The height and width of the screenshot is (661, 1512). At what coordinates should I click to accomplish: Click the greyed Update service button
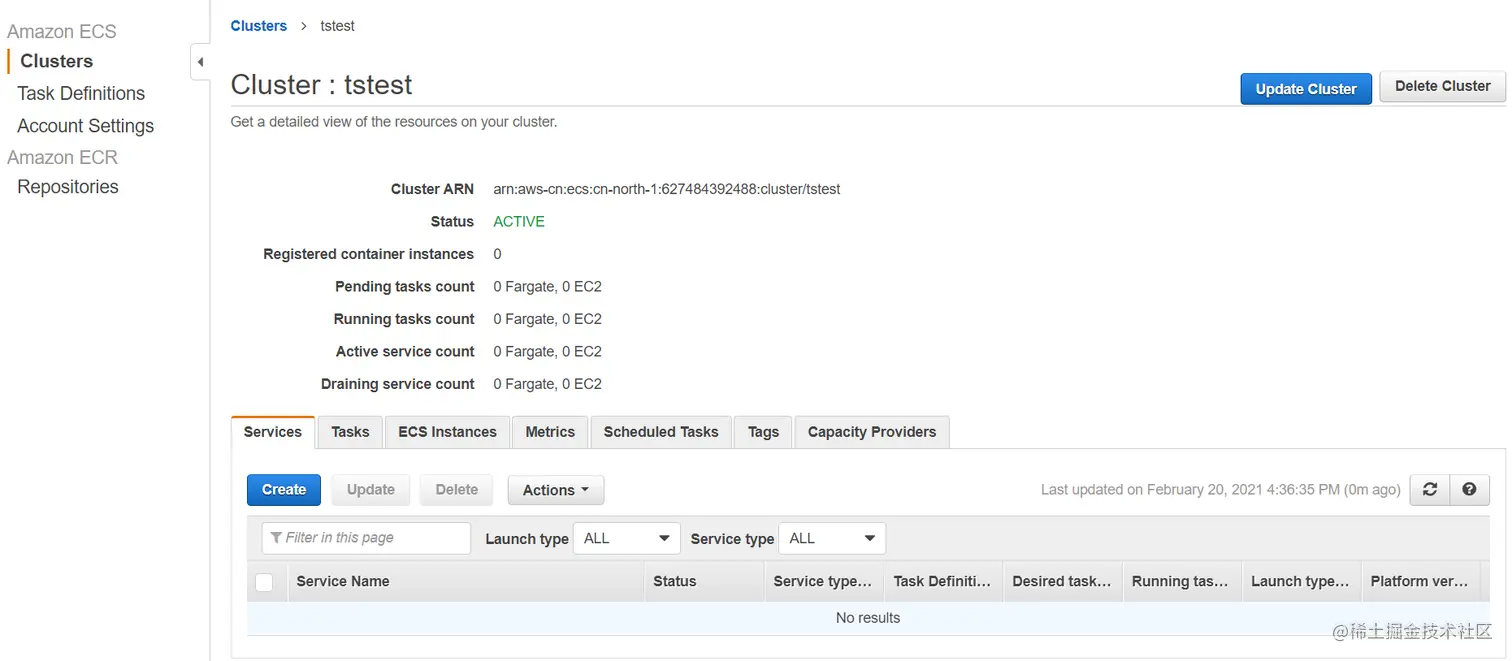pyautogui.click(x=371, y=490)
